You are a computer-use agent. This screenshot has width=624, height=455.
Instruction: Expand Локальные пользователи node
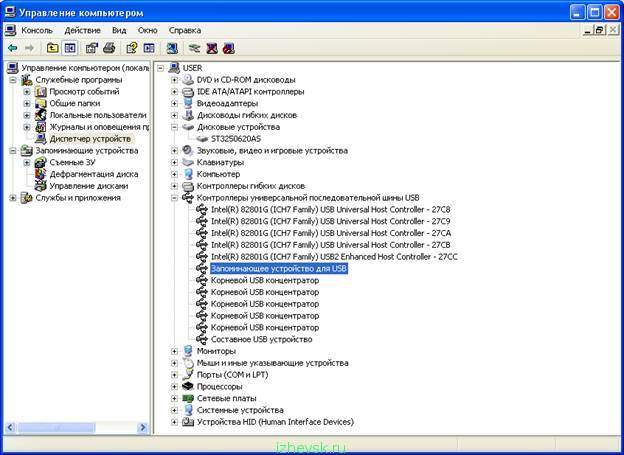tap(27, 115)
